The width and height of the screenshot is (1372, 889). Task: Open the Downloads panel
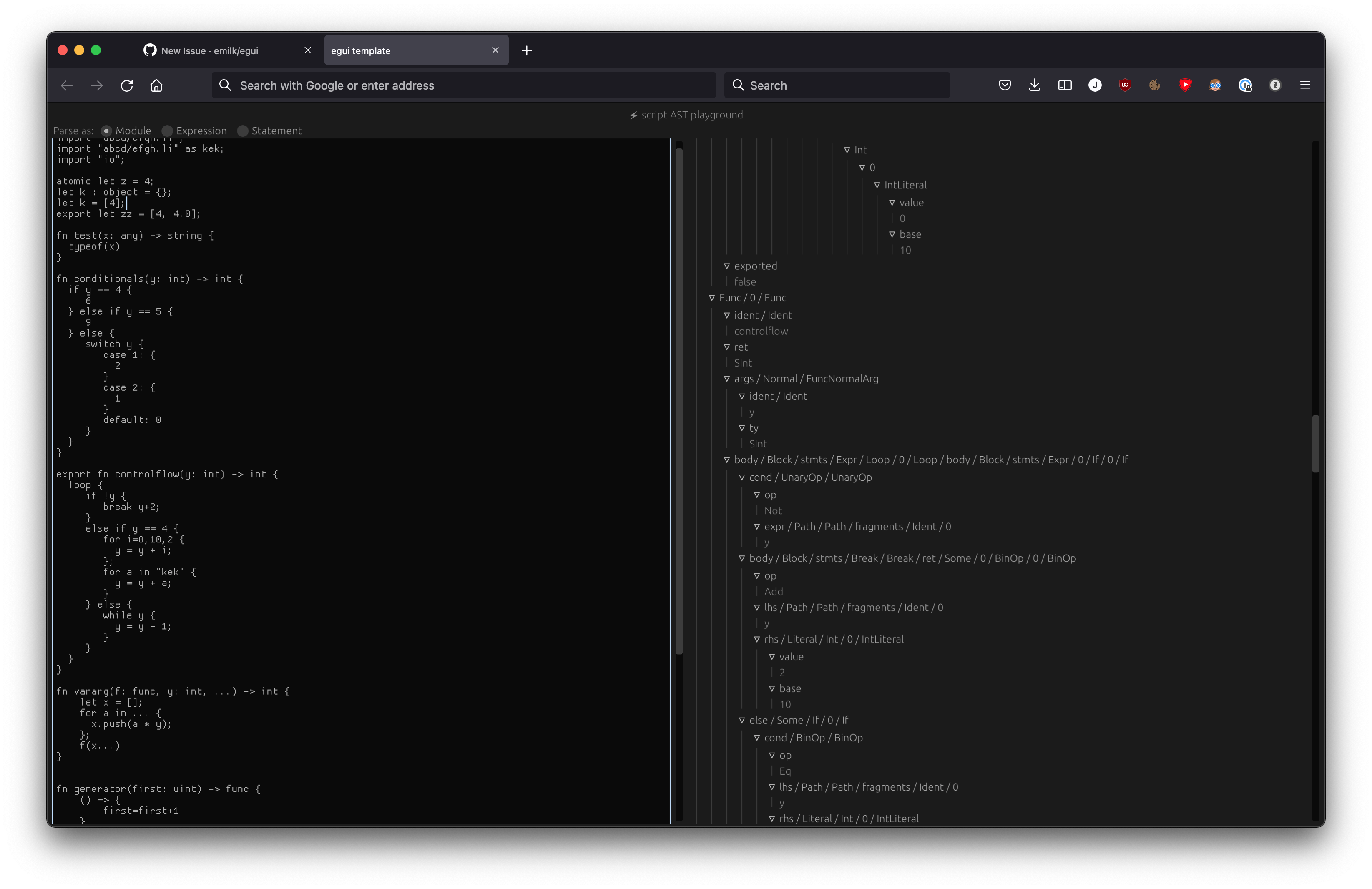[x=1035, y=85]
